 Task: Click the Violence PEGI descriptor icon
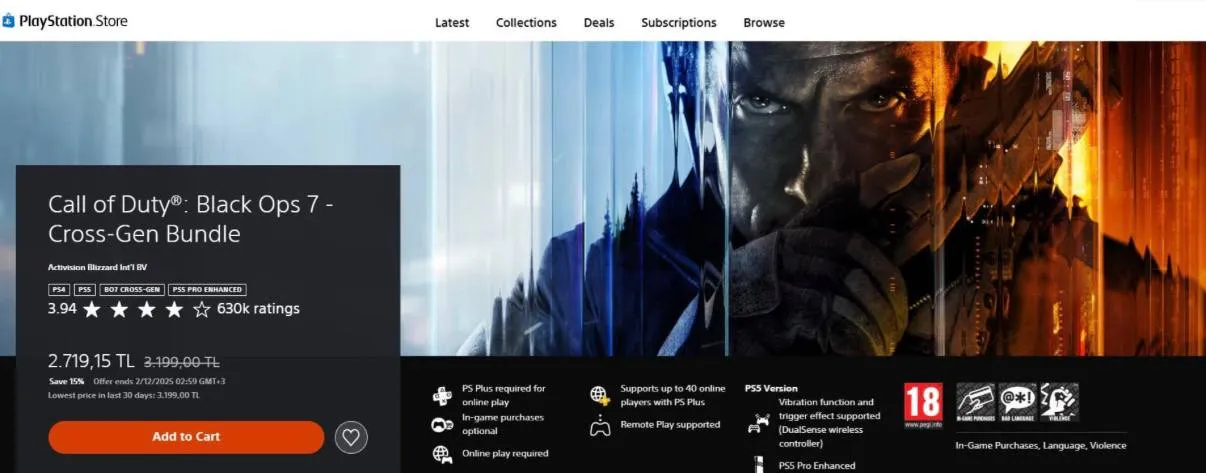point(1059,402)
